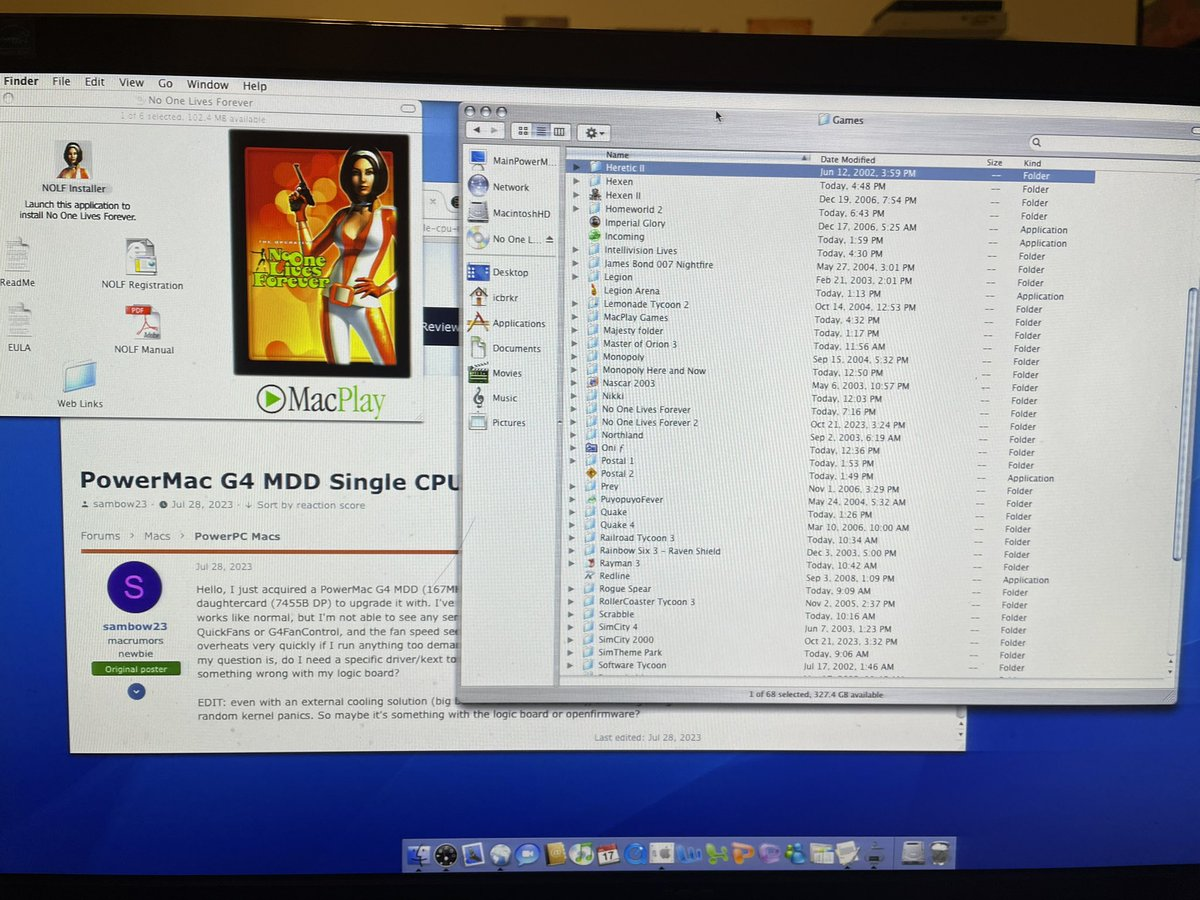The height and width of the screenshot is (900, 1200).
Task: Open System Preferences in the Dock
Action: (660, 855)
